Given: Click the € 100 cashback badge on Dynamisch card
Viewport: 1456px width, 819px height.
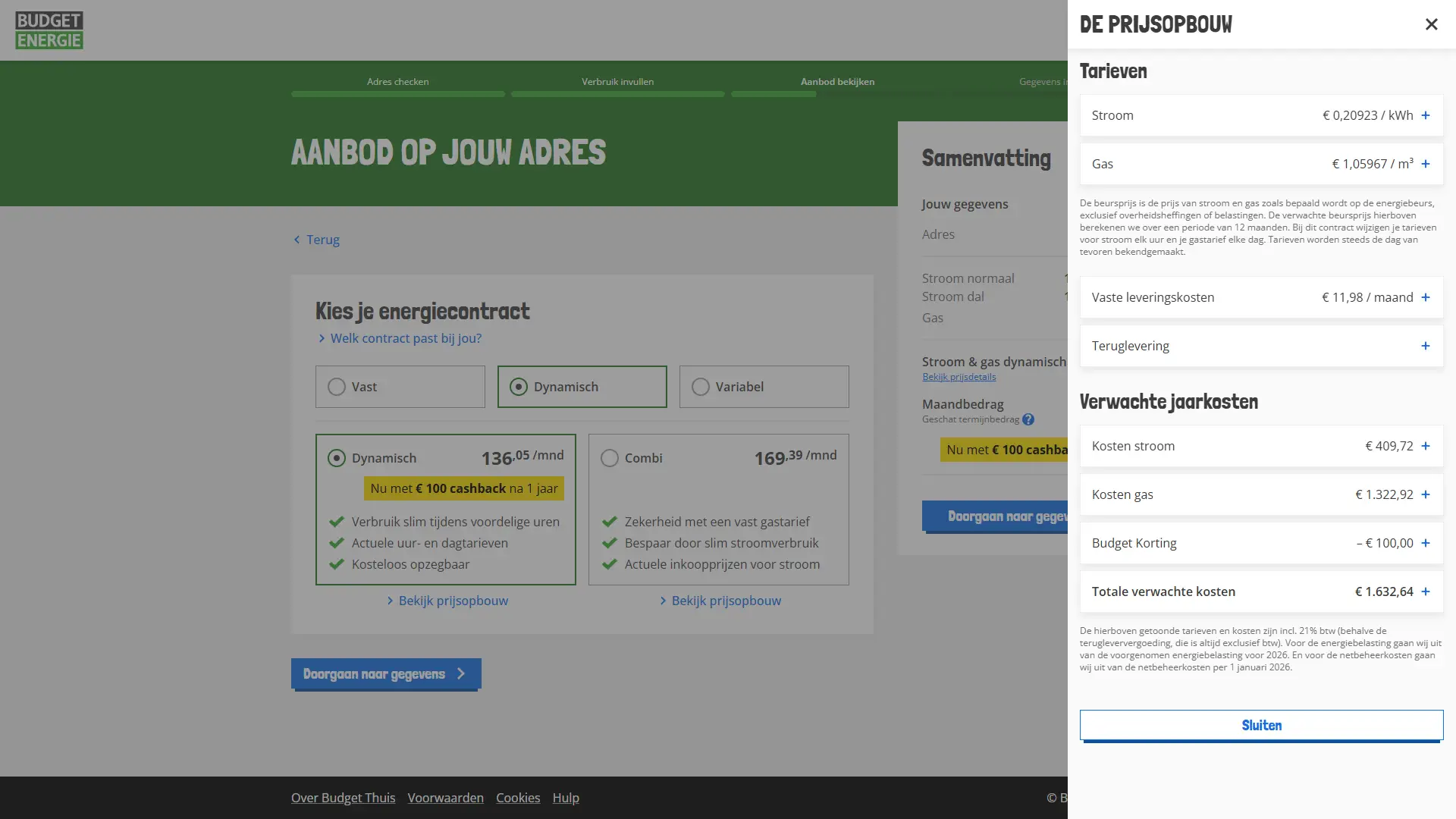Looking at the screenshot, I should point(464,488).
